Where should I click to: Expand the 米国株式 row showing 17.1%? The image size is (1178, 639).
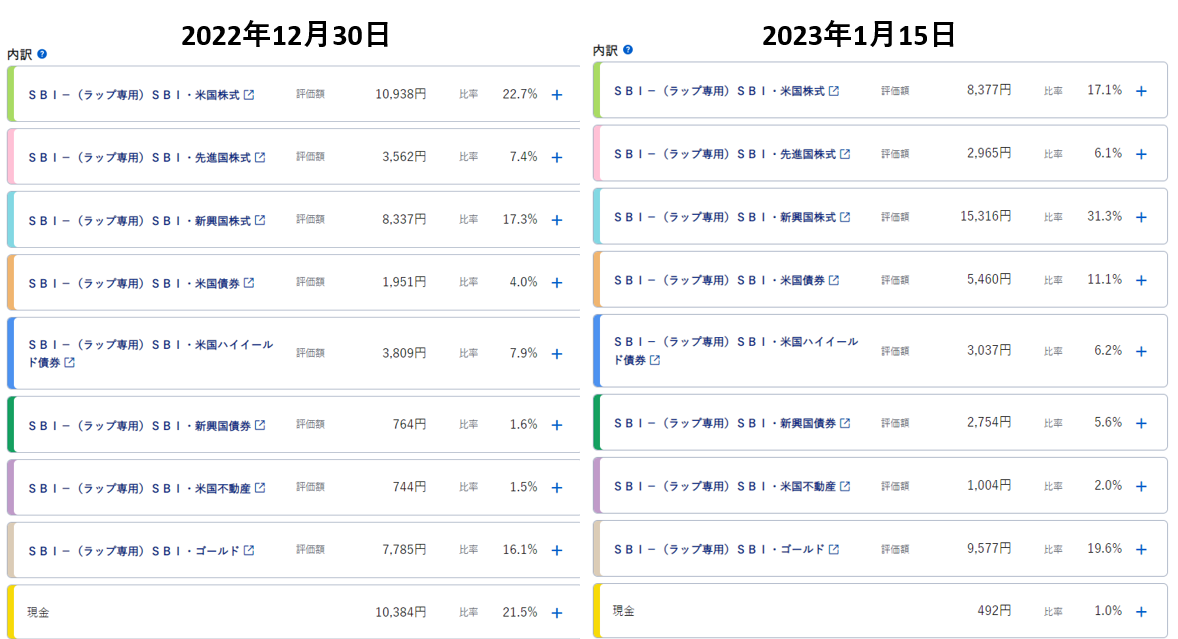tap(1141, 91)
